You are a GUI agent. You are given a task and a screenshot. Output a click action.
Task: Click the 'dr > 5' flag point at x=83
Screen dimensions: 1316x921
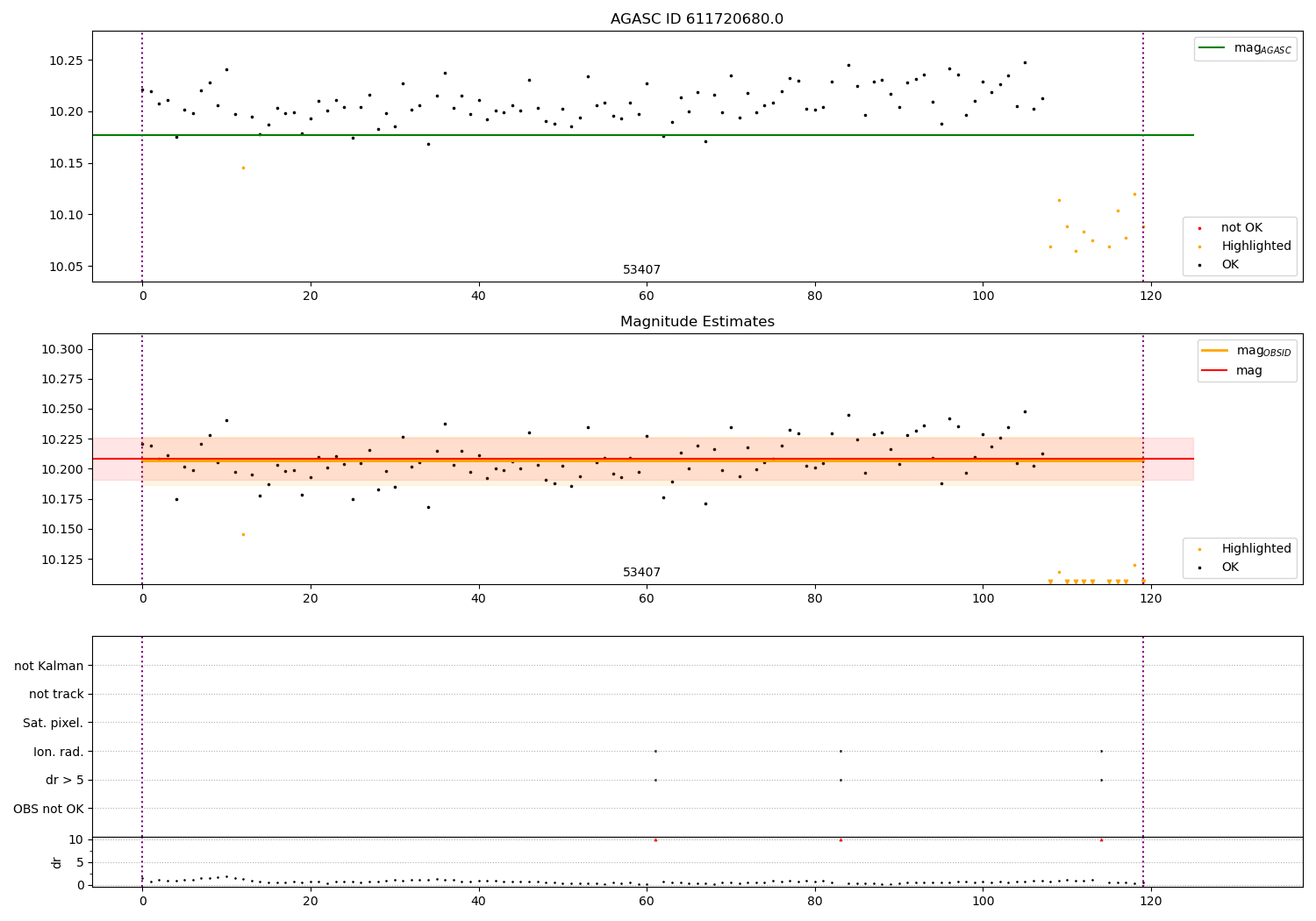coord(840,780)
